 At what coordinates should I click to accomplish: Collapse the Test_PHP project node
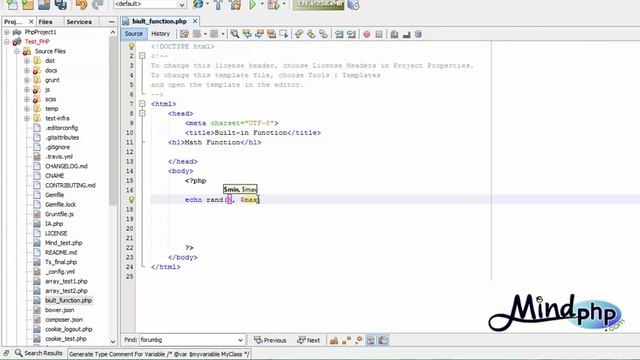tap(7, 42)
